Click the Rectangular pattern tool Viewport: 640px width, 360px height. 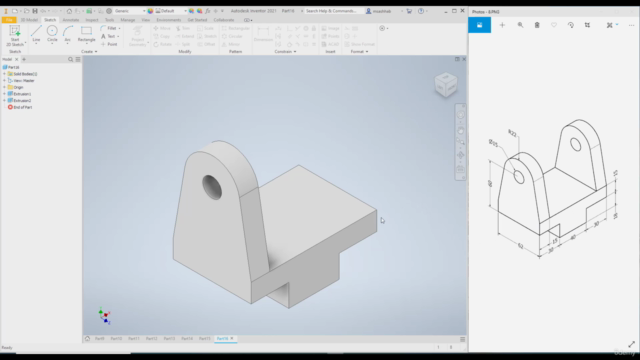236,28
